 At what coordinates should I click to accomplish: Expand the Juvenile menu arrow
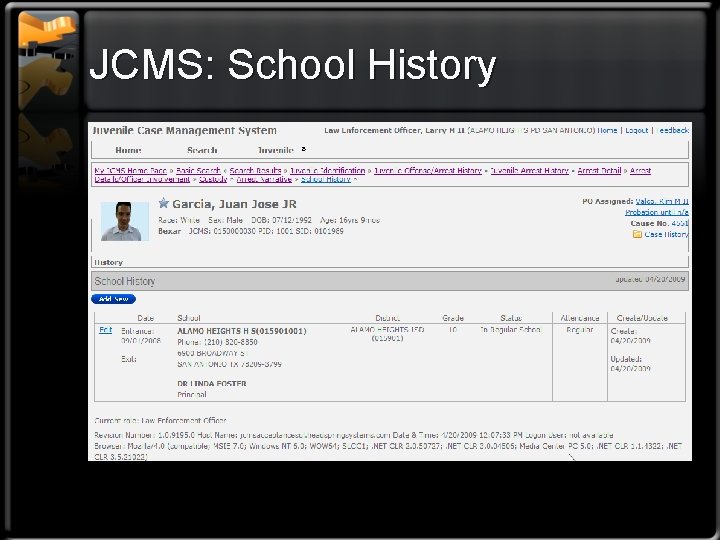tap(304, 149)
